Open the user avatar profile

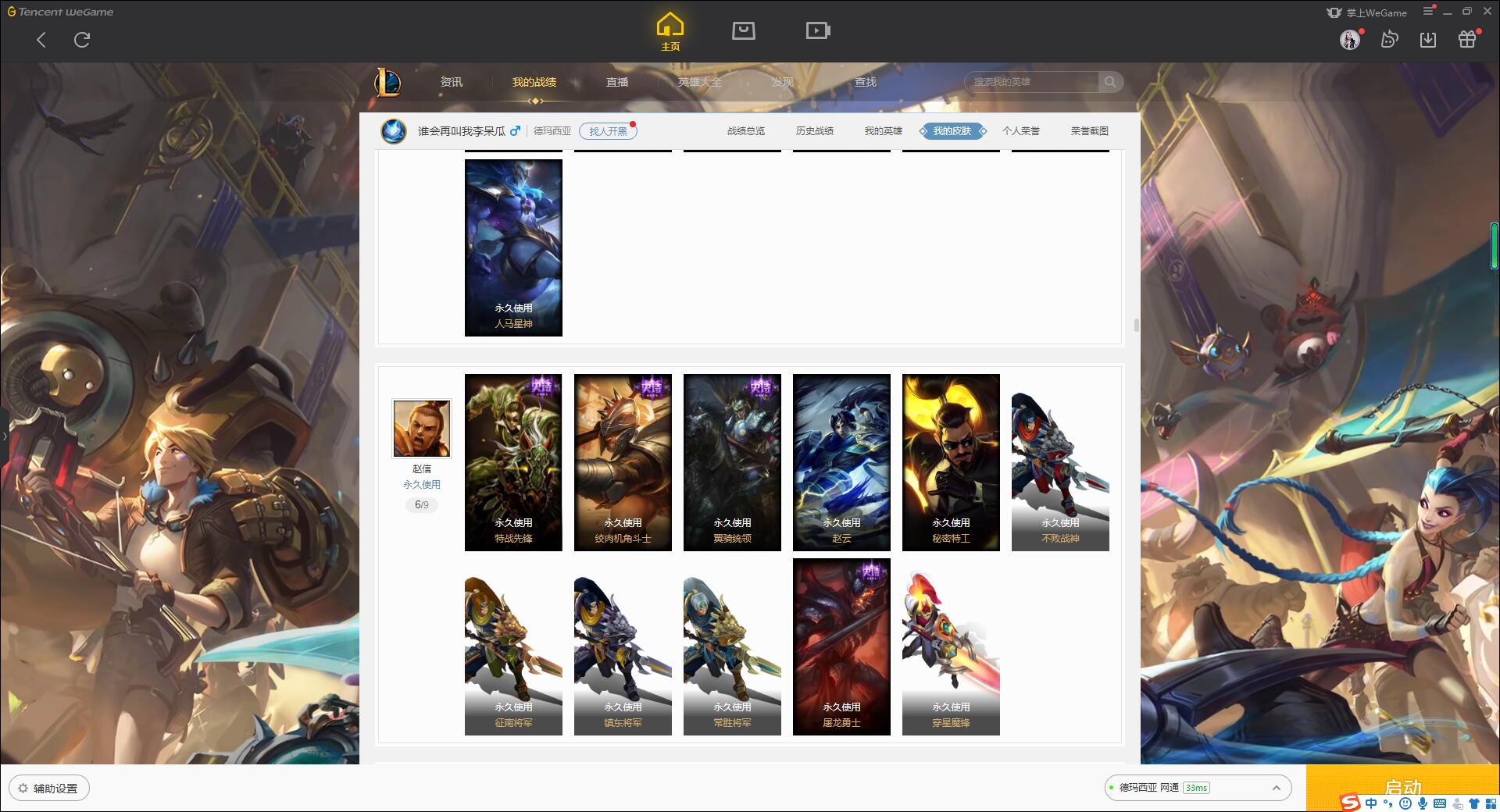tap(1350, 40)
